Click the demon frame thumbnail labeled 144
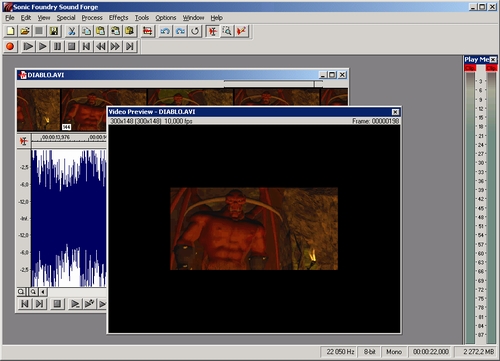 tap(84, 110)
